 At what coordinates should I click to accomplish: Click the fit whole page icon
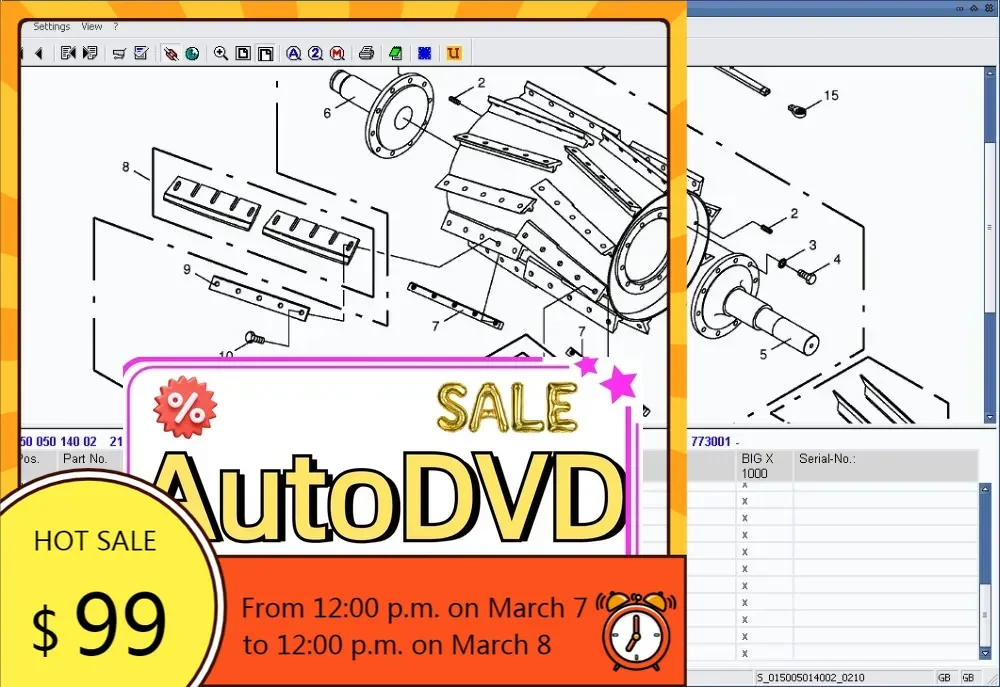tap(243, 54)
